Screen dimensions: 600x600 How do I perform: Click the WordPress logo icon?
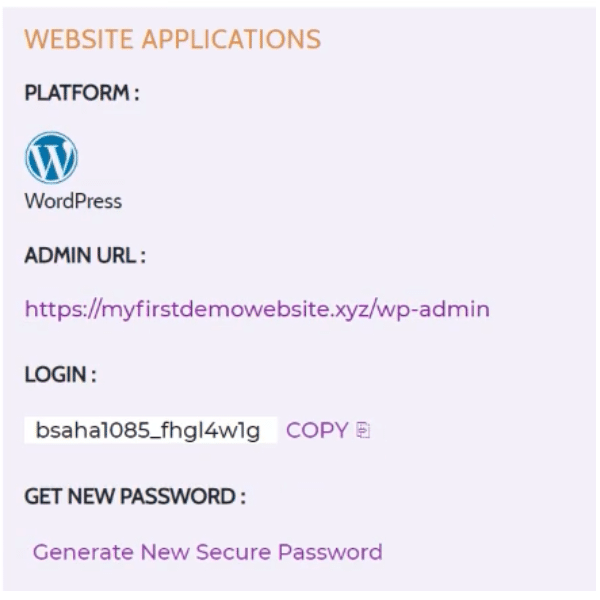click(52, 158)
